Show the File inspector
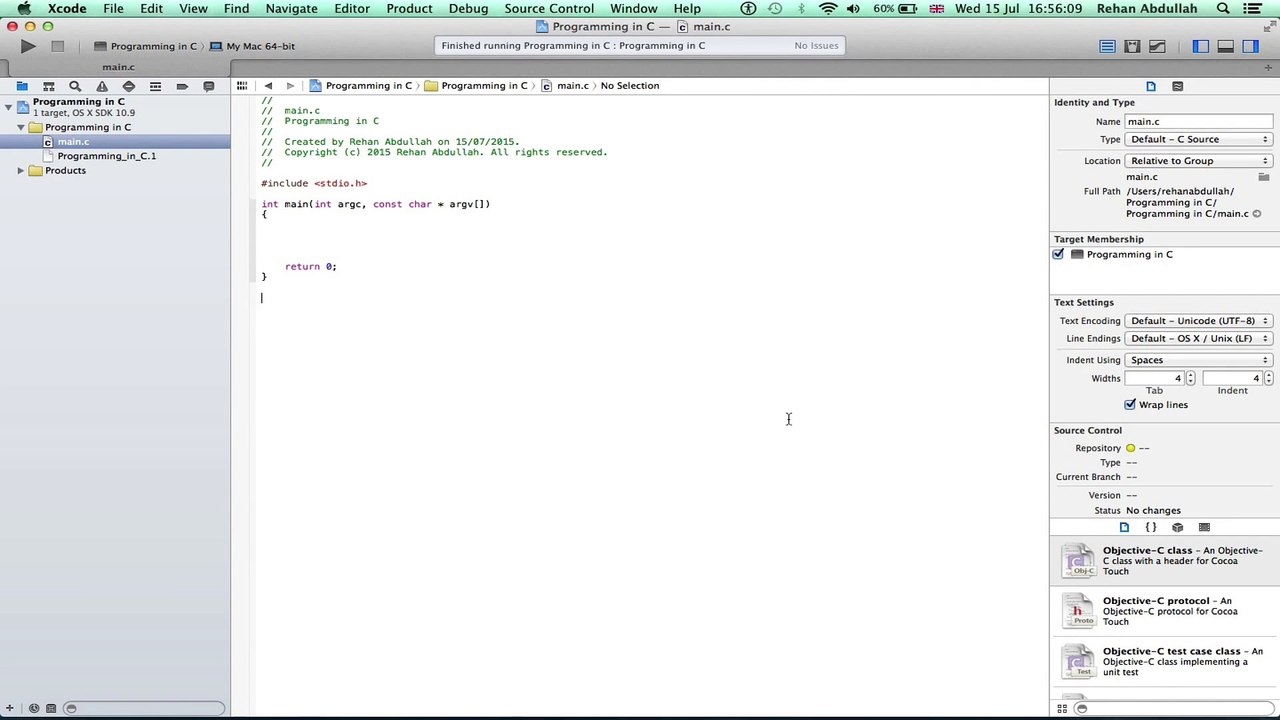The width and height of the screenshot is (1280, 720). click(1151, 87)
